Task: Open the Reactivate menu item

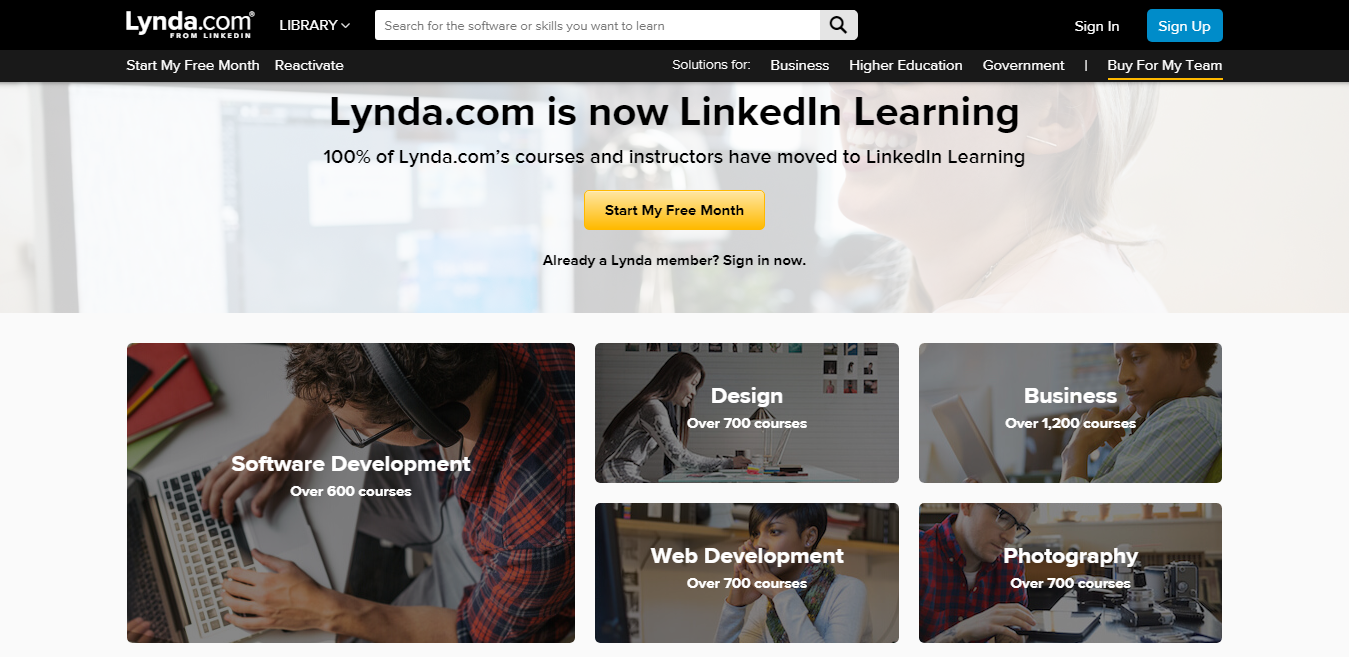Action: tap(309, 65)
